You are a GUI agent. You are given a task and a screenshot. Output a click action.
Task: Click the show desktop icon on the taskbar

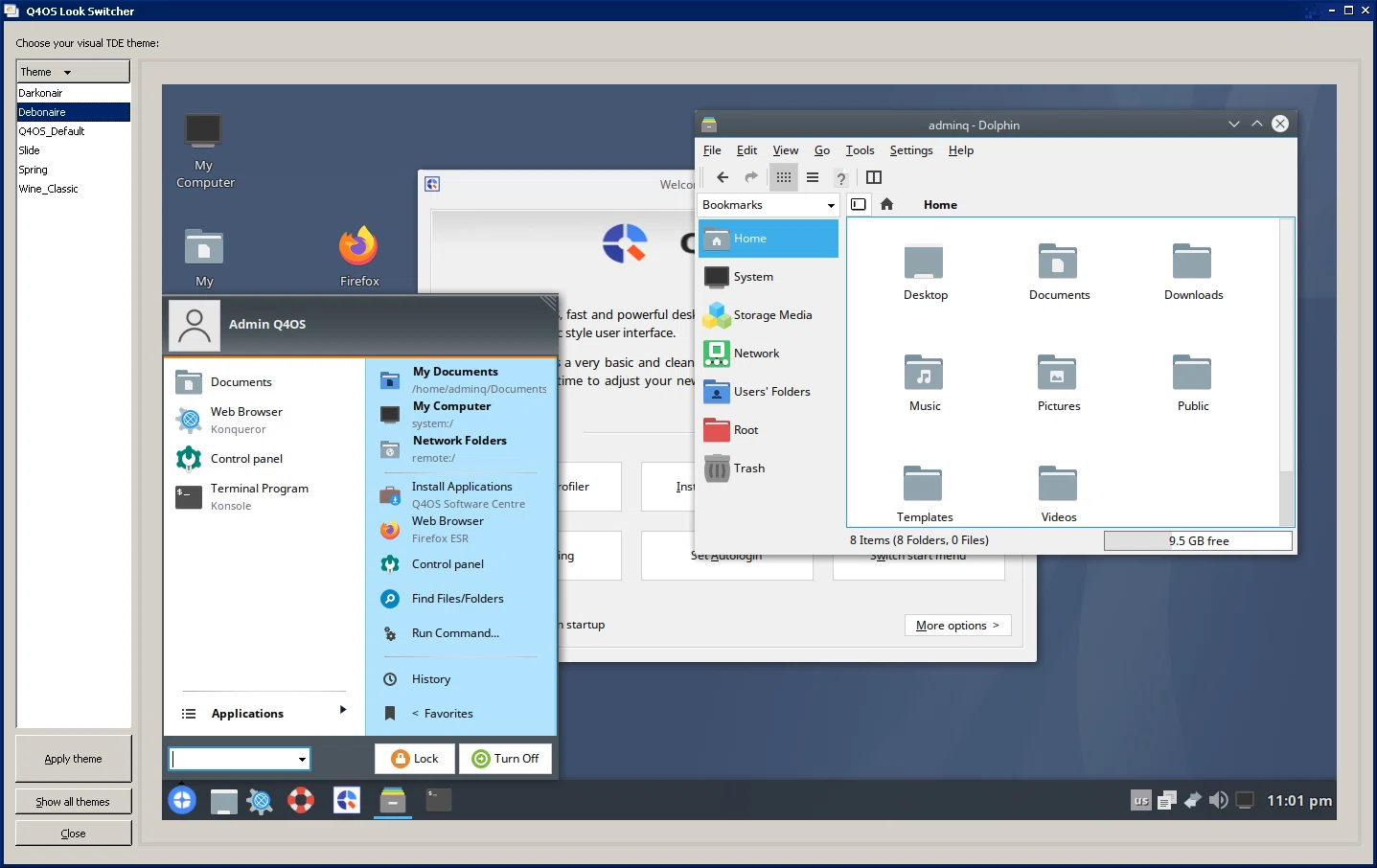(223, 801)
